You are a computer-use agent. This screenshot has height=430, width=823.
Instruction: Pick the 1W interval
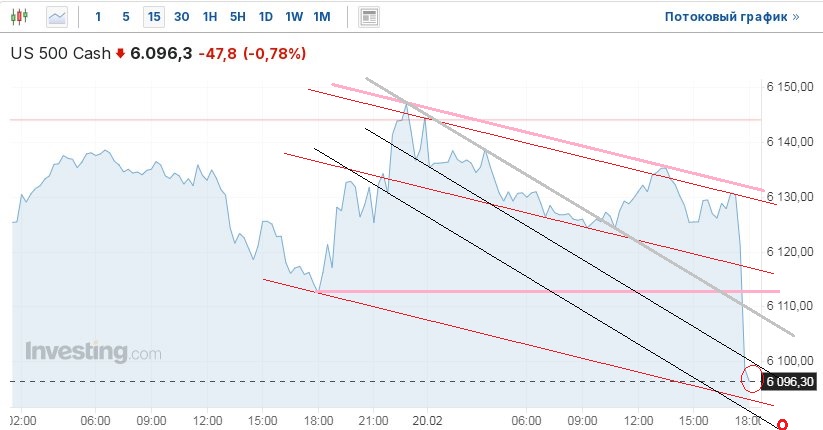pos(293,17)
